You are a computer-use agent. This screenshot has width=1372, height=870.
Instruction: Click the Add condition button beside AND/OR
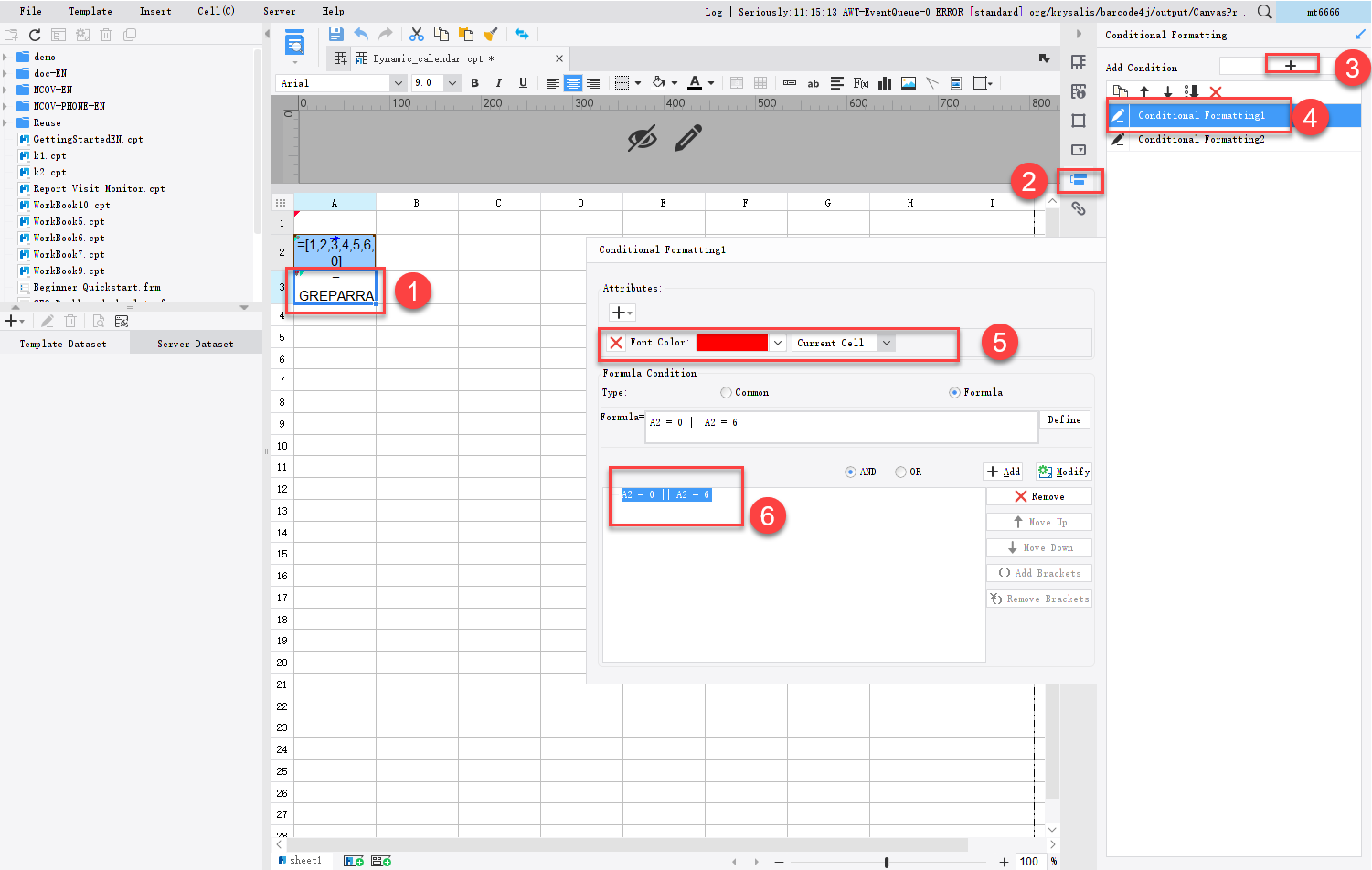tap(1003, 472)
